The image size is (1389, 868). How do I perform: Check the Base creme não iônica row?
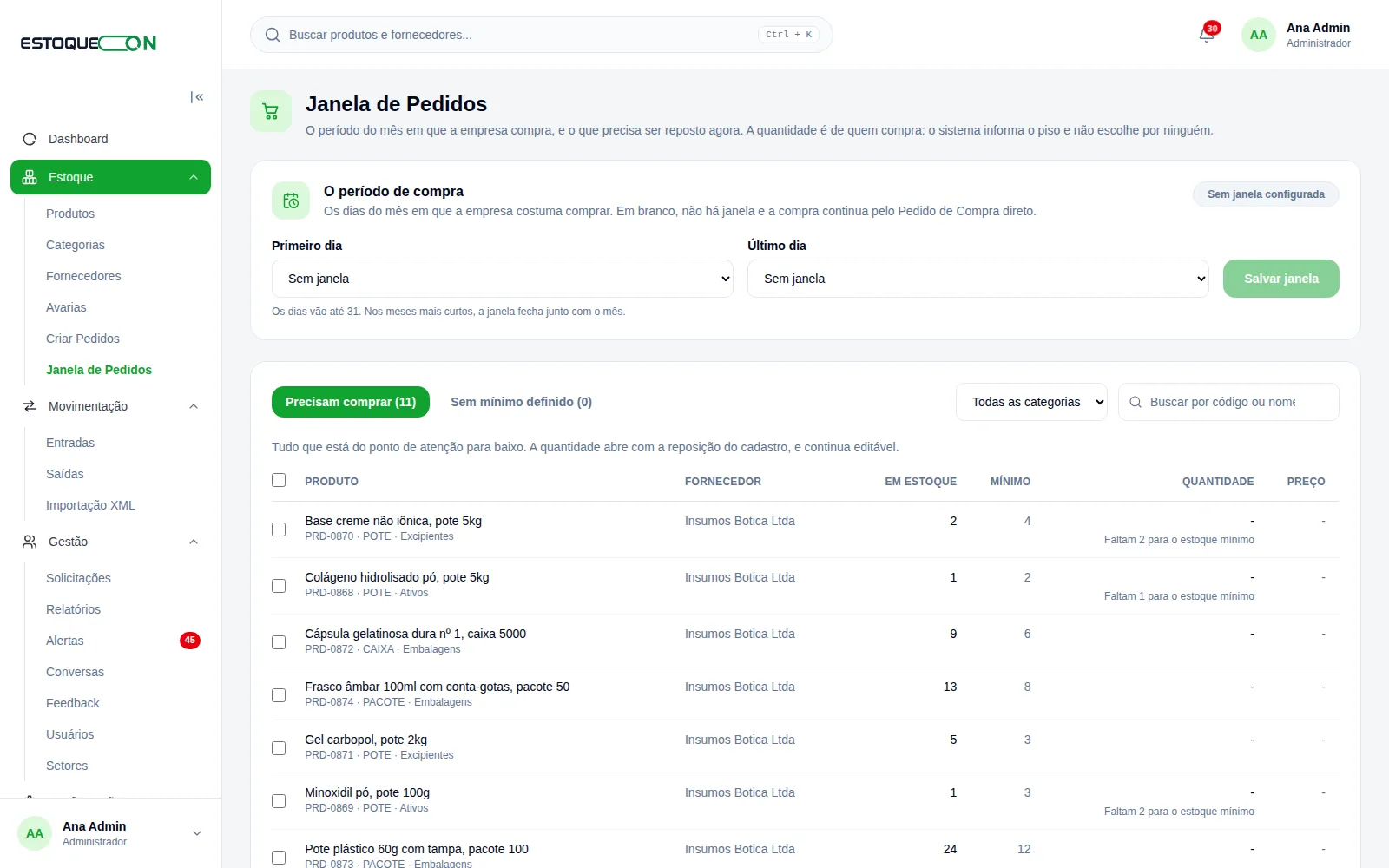[279, 529]
